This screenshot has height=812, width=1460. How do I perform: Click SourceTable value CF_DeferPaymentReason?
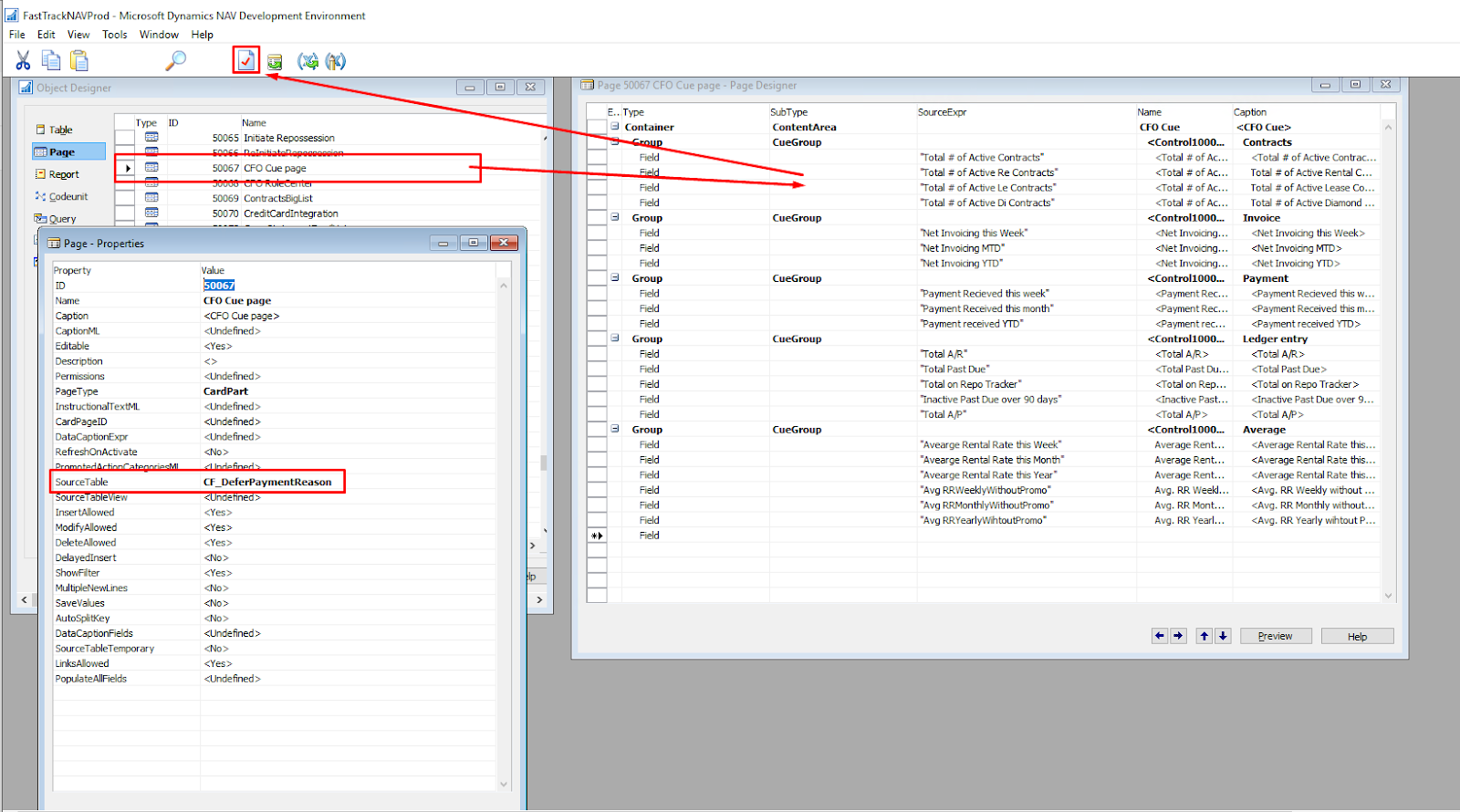(267, 482)
